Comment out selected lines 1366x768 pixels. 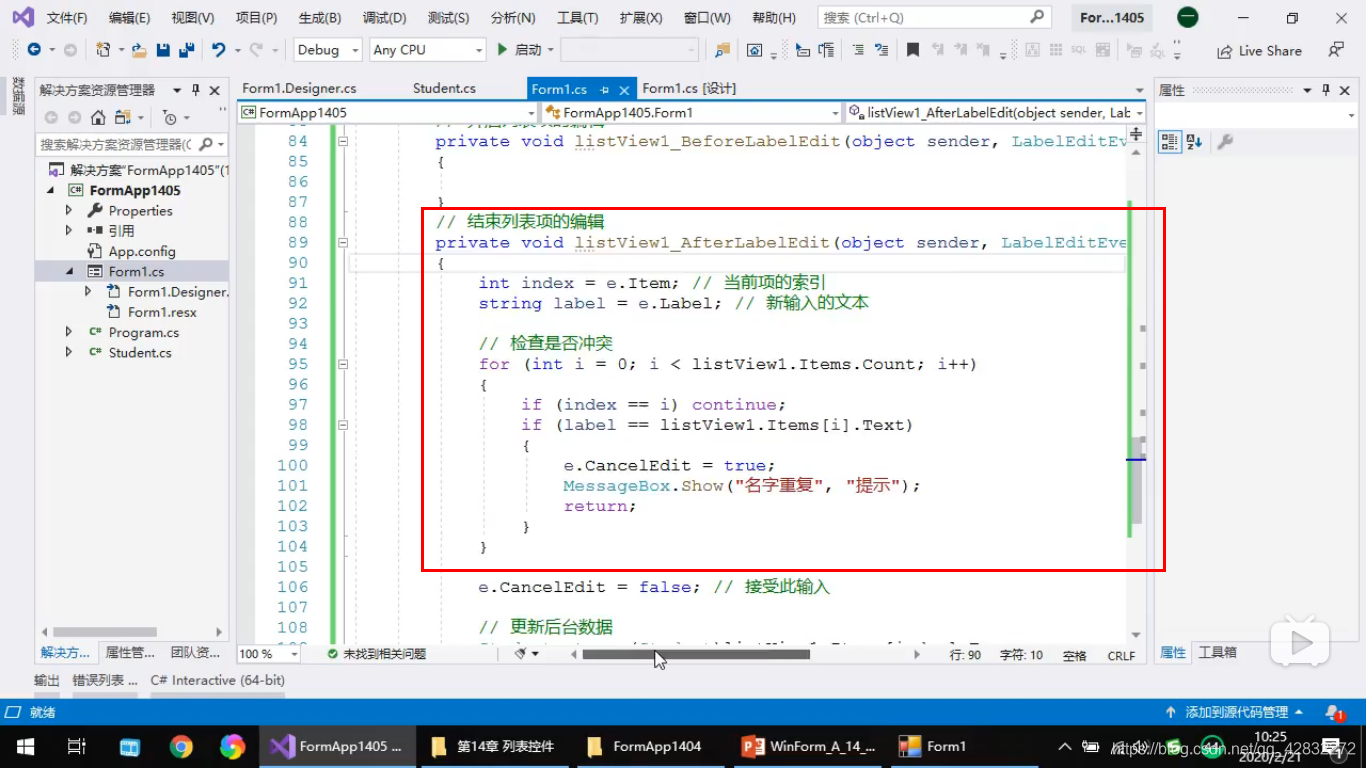point(858,50)
